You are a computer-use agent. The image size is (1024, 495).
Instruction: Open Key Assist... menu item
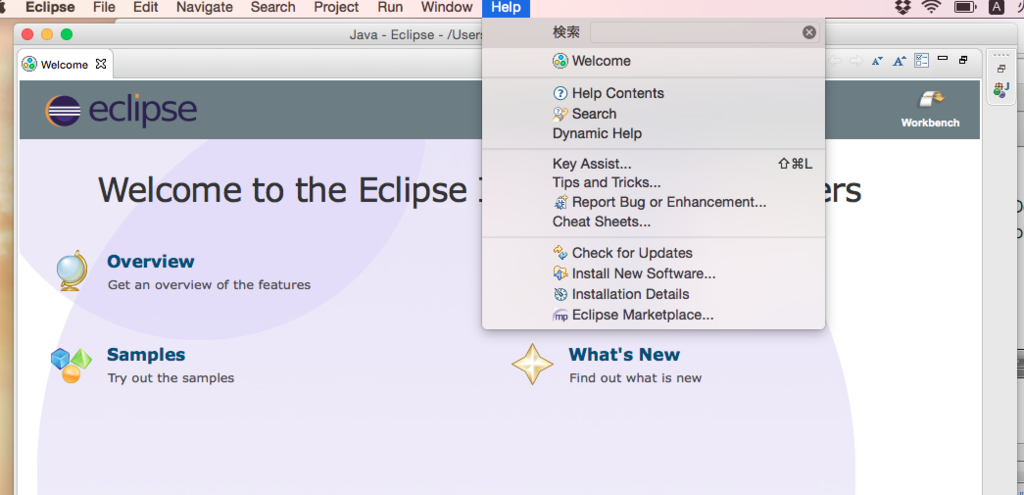coord(653,164)
